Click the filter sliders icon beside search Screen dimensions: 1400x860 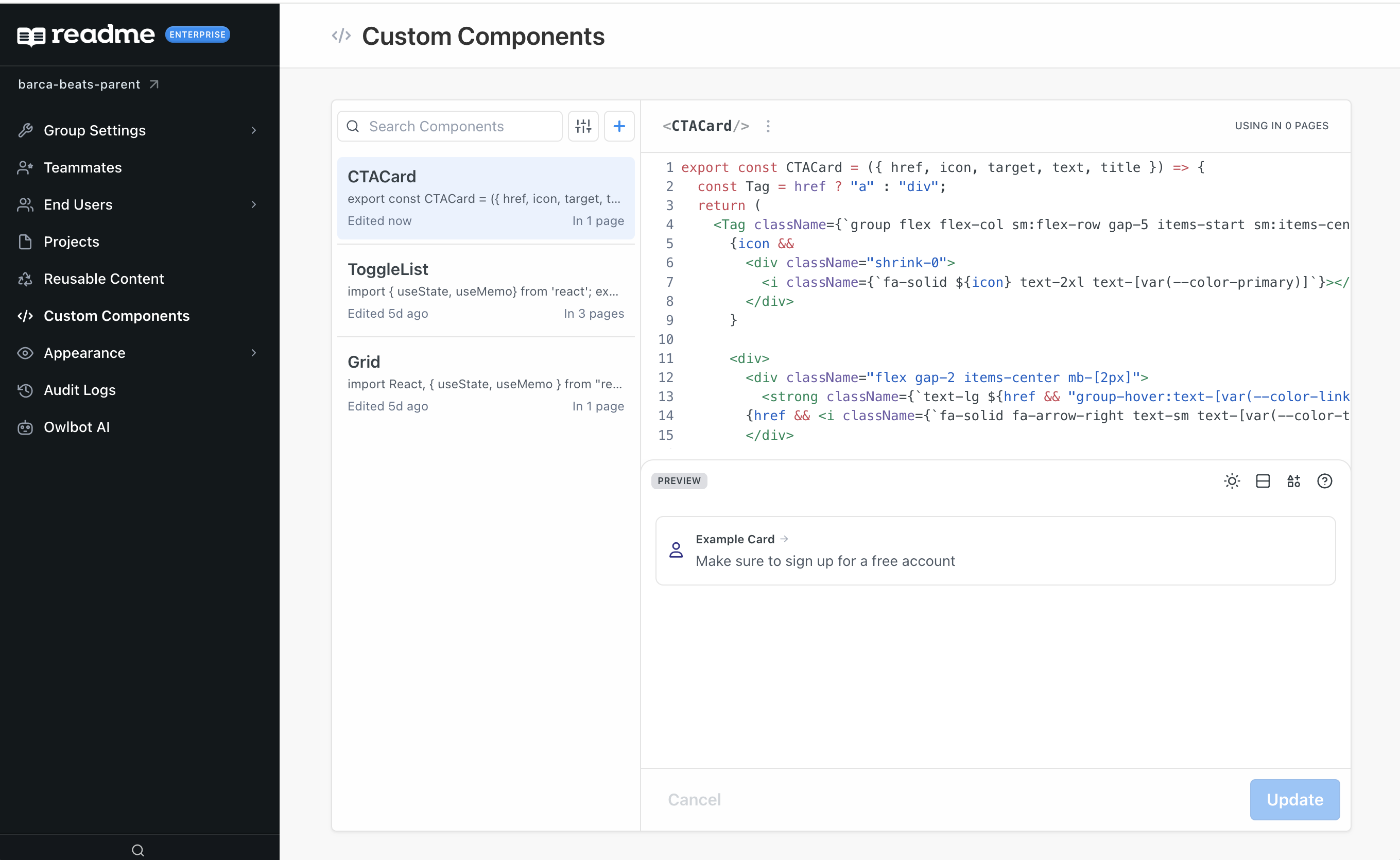tap(583, 126)
